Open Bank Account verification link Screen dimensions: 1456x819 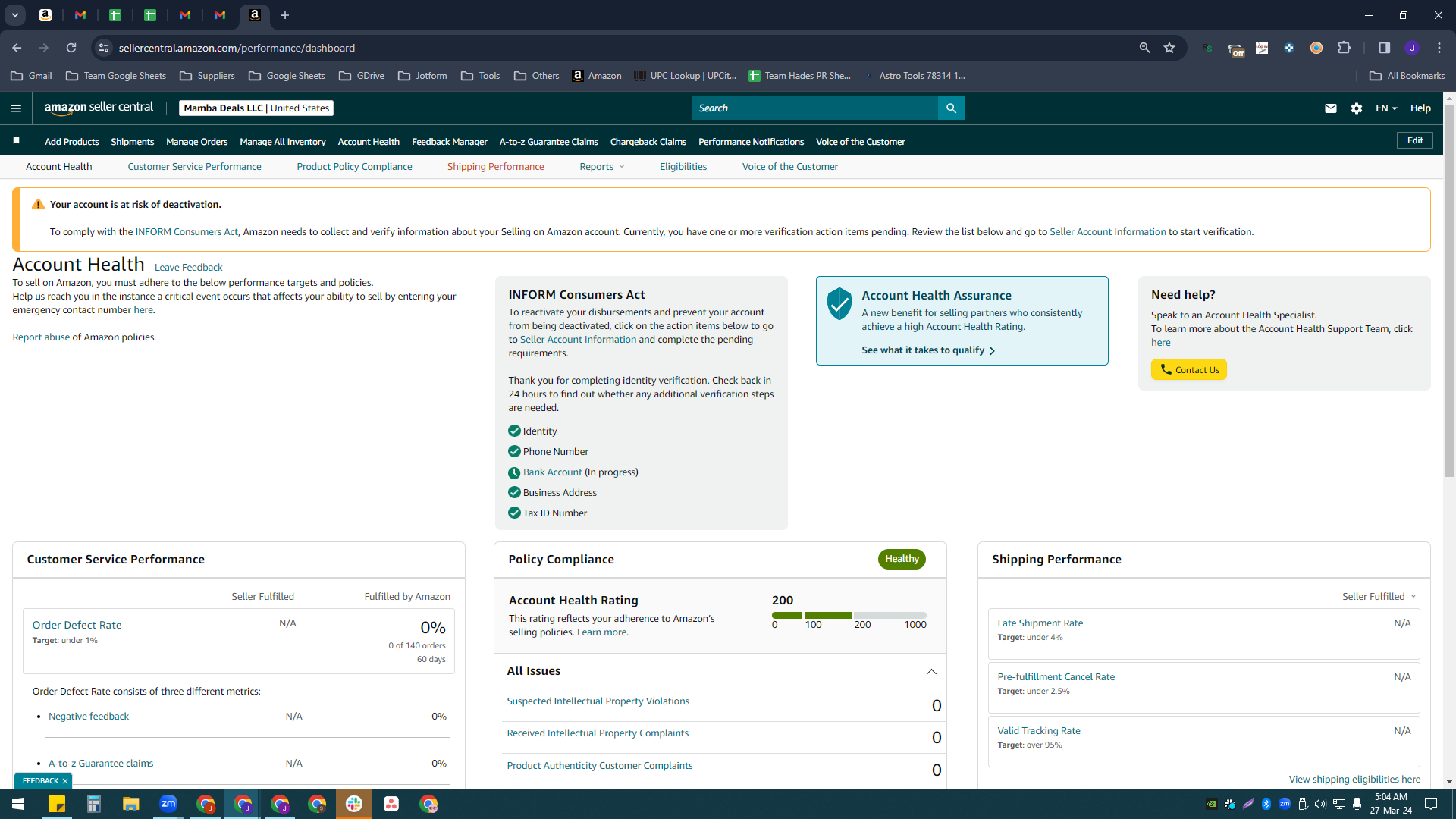pyautogui.click(x=552, y=472)
